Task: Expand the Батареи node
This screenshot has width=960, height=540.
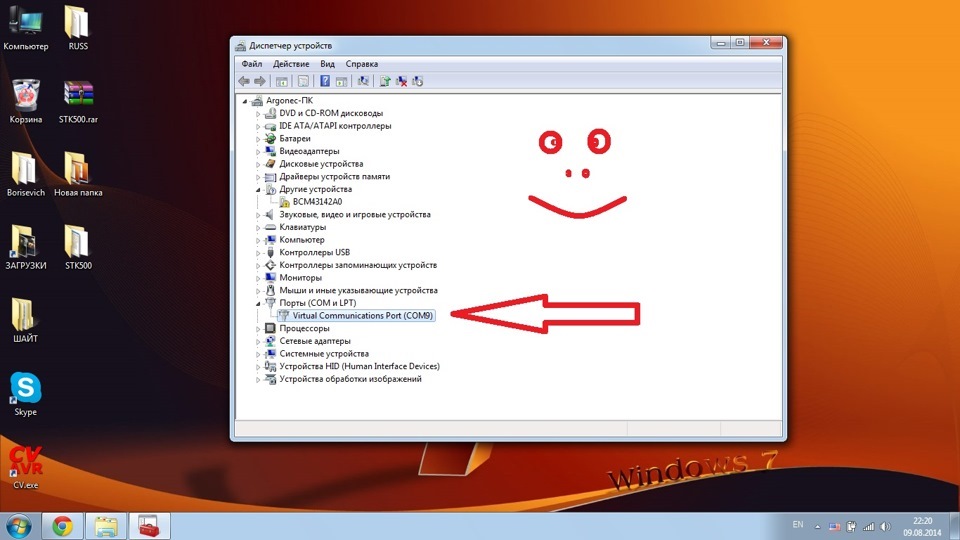Action: click(x=258, y=139)
